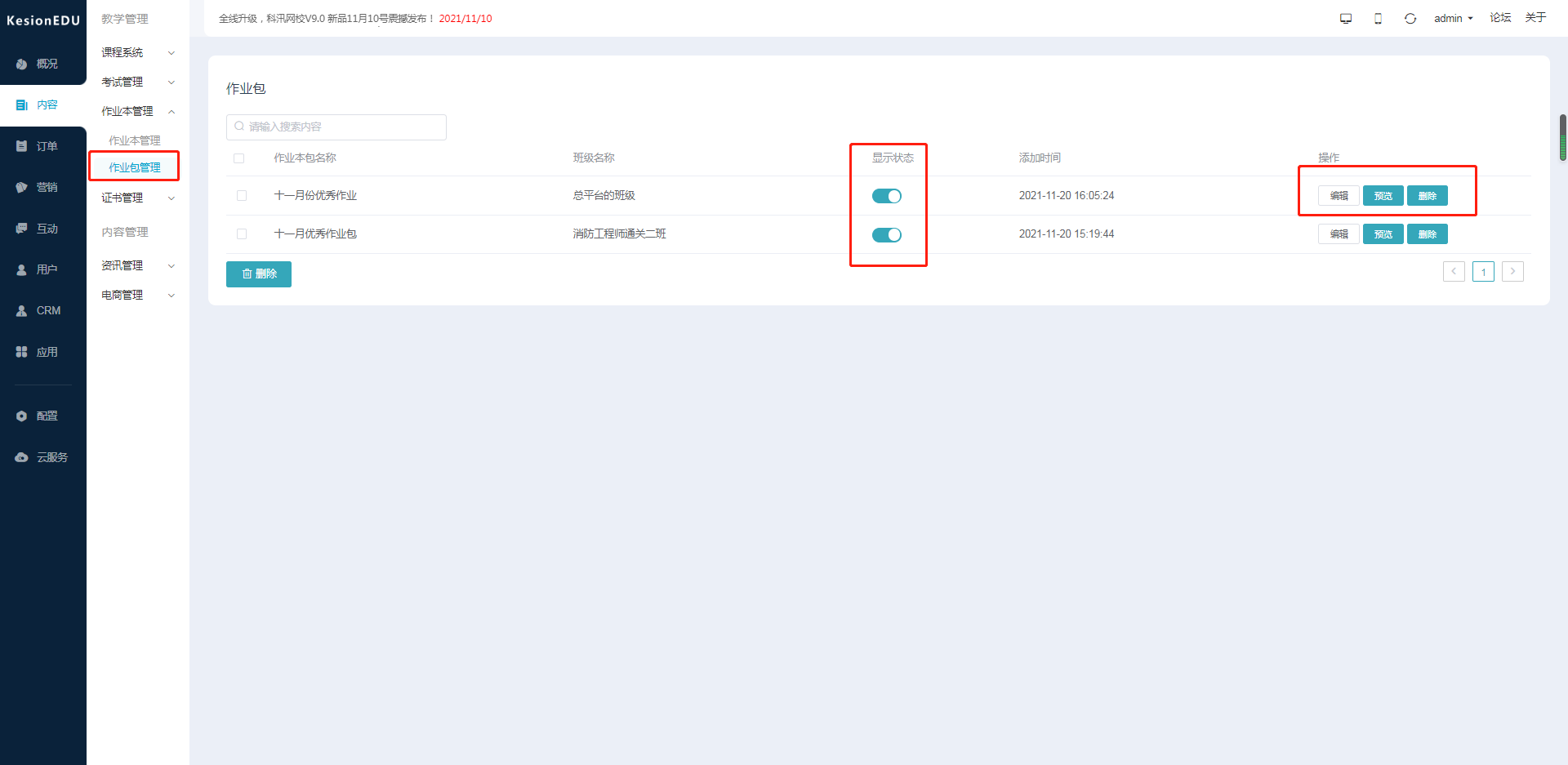This screenshot has height=765, width=1568.
Task: Click the 作业本包名称 column header
Action: [x=305, y=158]
